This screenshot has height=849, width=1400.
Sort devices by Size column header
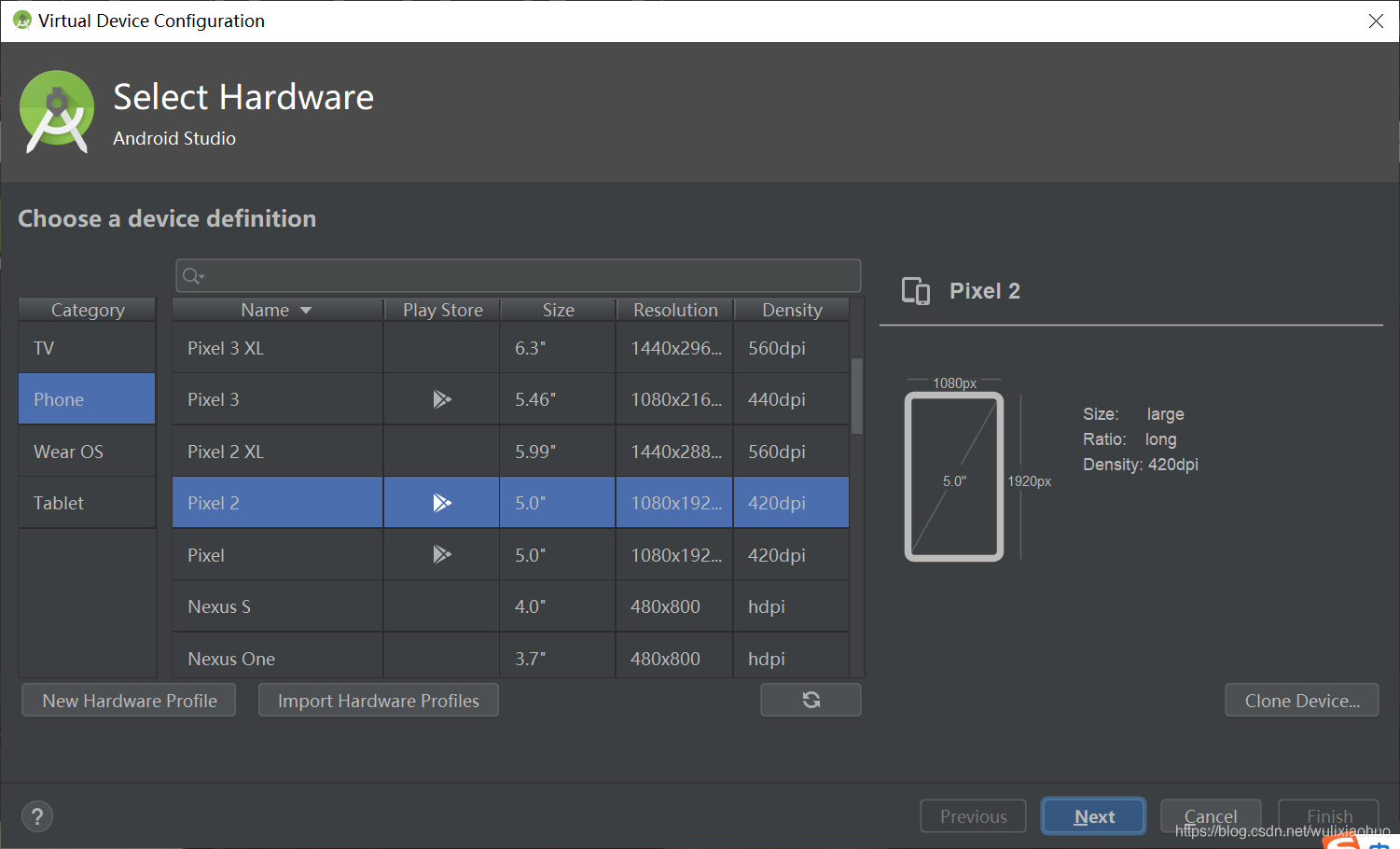(x=558, y=310)
